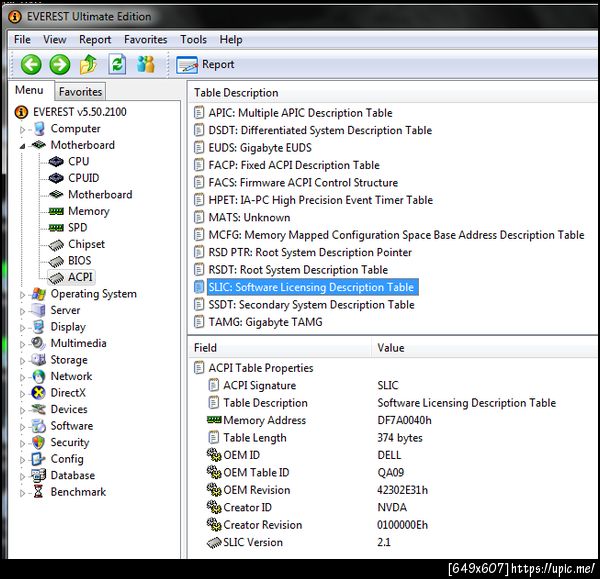This screenshot has width=600, height=579.
Task: Click the green Forward arrow button
Action: point(60,64)
